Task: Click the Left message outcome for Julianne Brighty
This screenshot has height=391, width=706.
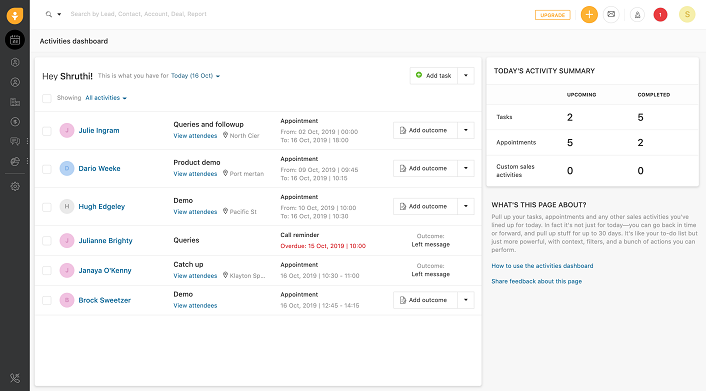Action: (430, 244)
